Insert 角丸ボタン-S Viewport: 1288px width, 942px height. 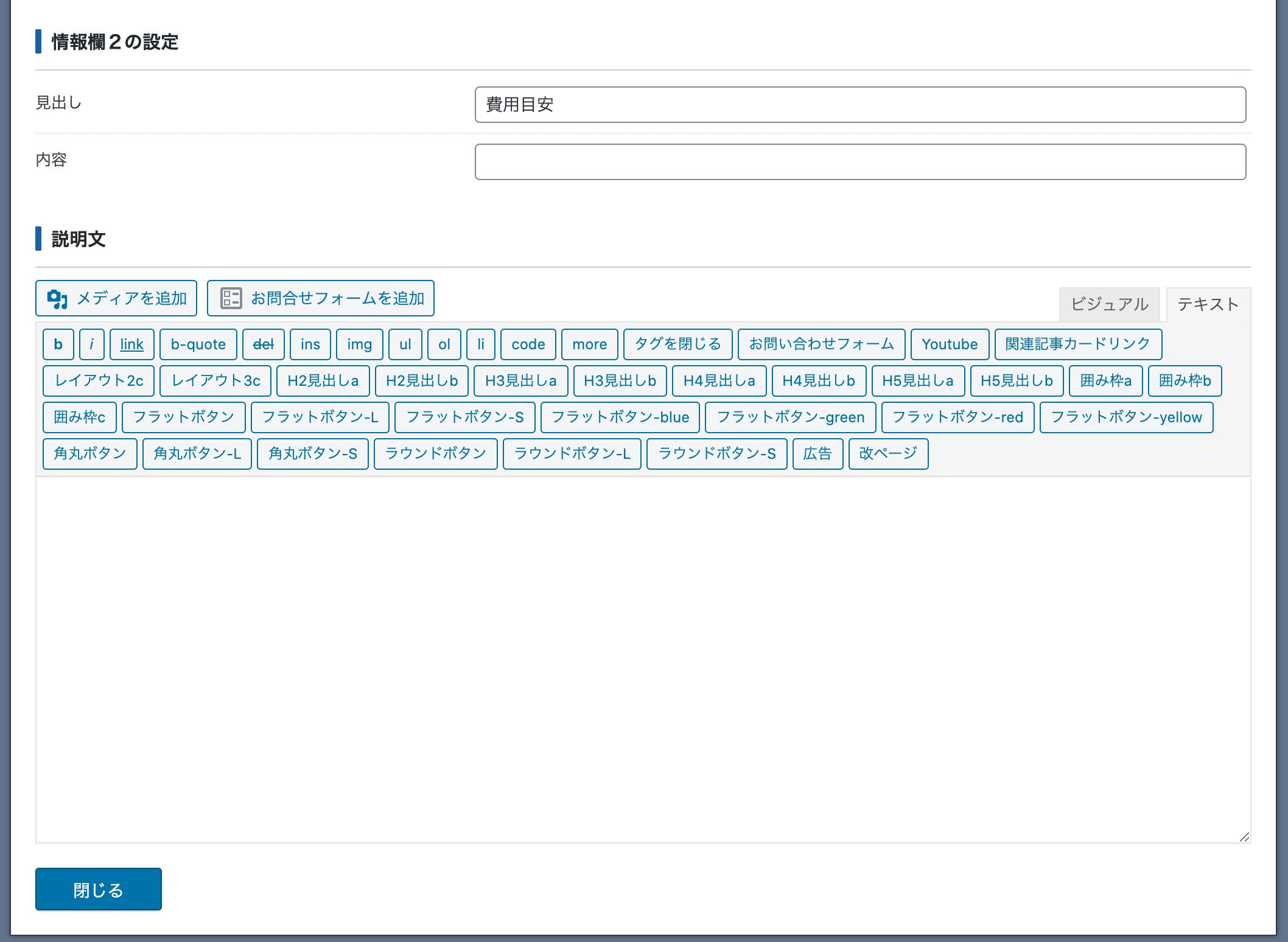click(x=313, y=454)
